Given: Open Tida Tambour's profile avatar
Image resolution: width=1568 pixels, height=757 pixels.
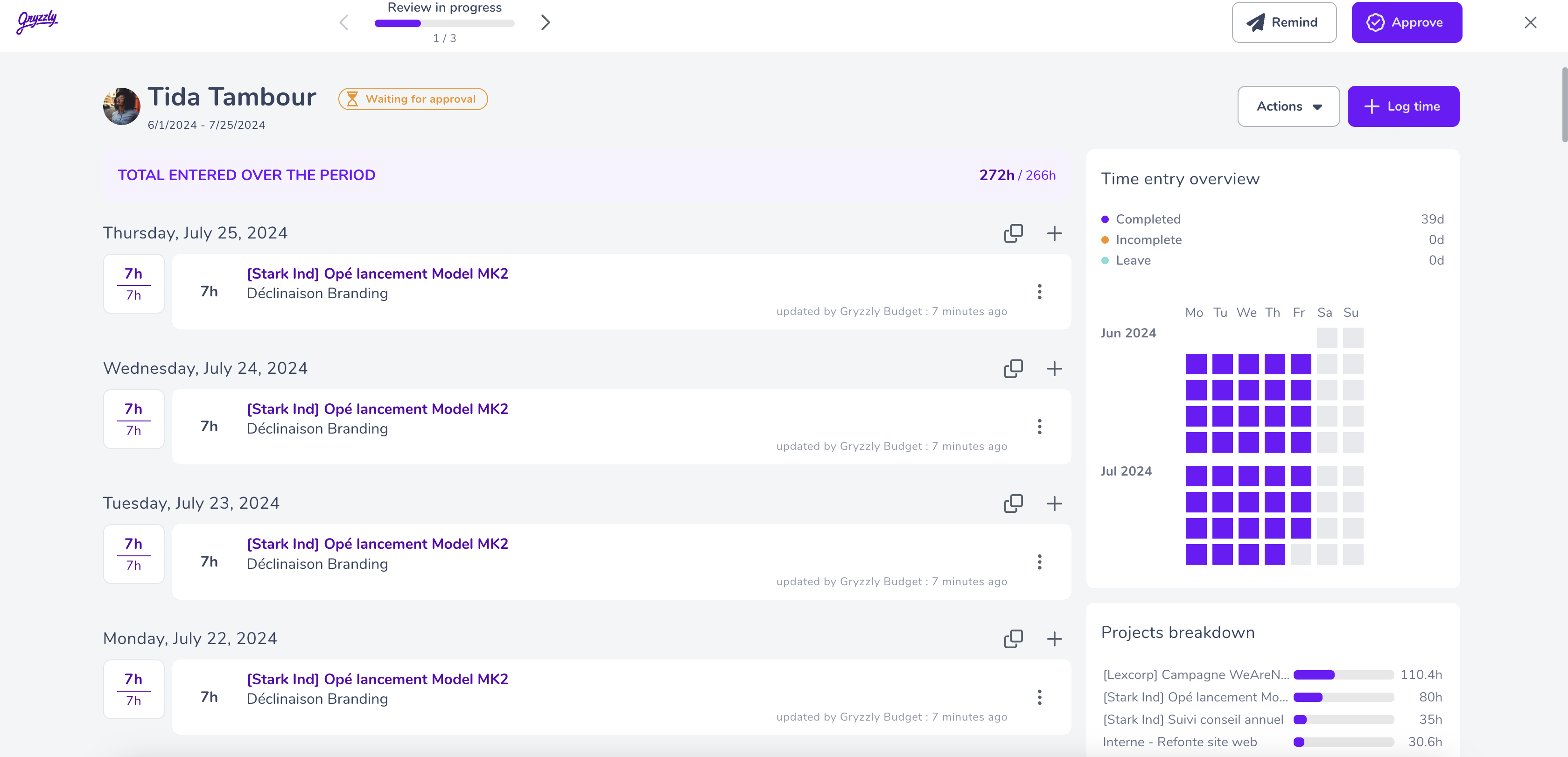Looking at the screenshot, I should pyautogui.click(x=122, y=106).
